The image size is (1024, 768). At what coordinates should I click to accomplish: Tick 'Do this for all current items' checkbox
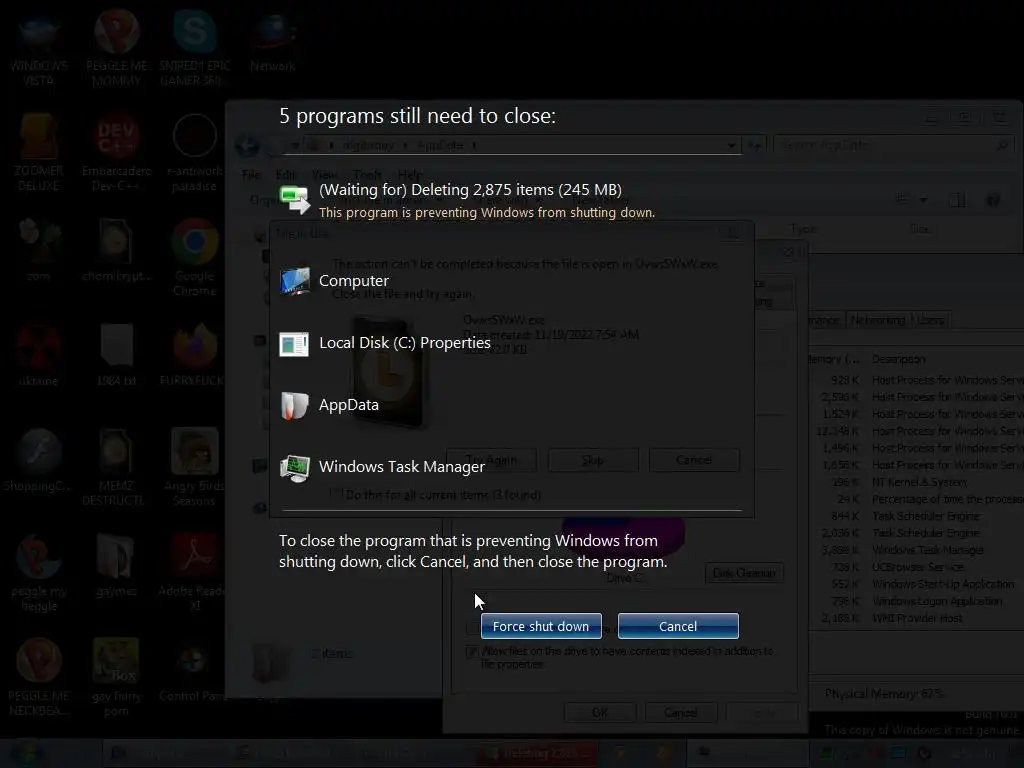336,494
